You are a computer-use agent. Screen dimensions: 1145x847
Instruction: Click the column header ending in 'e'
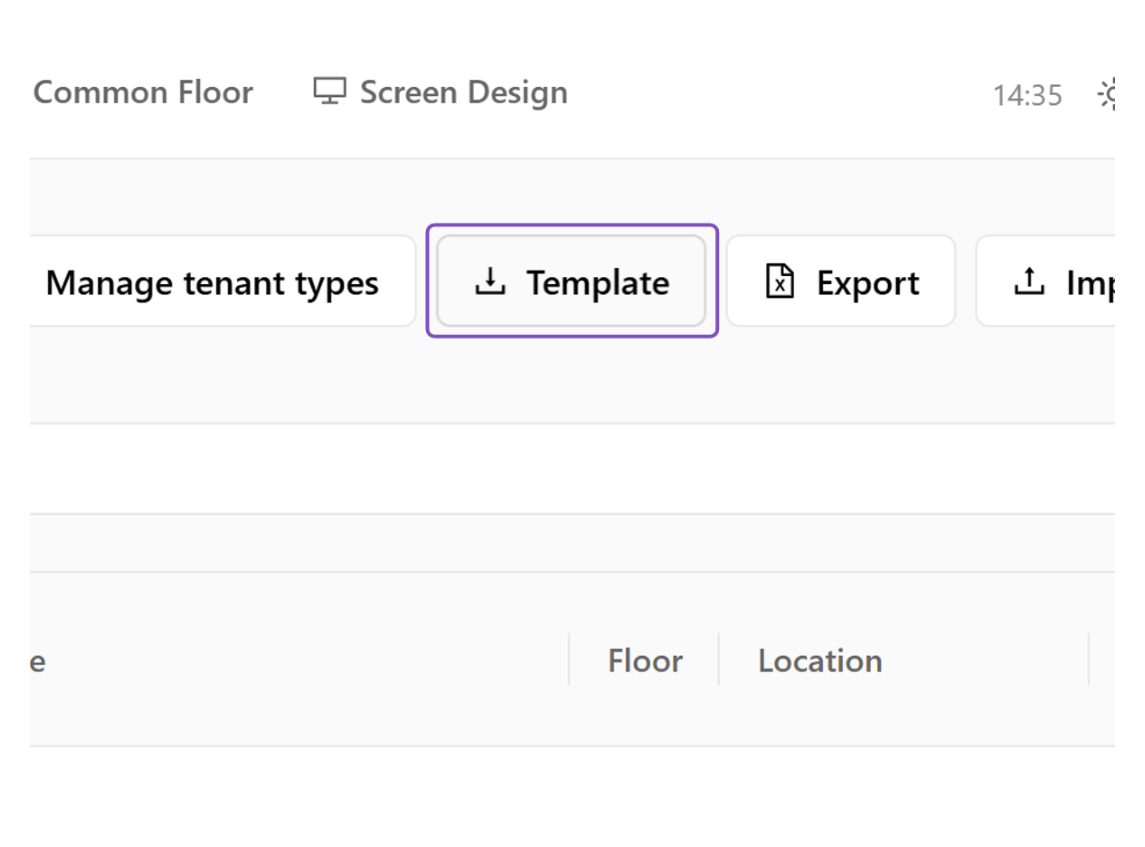(37, 662)
